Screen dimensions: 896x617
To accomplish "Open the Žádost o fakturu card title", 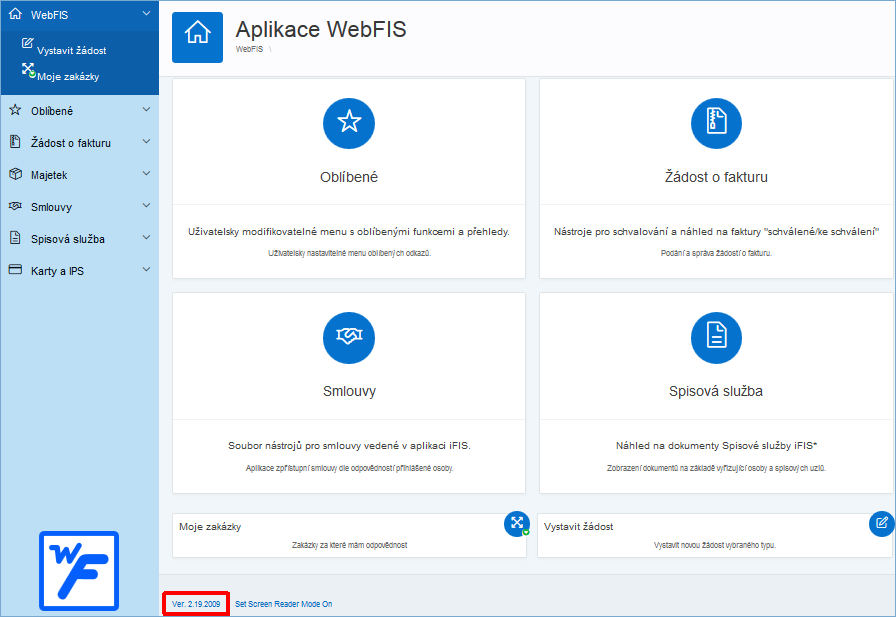I will coord(716,177).
